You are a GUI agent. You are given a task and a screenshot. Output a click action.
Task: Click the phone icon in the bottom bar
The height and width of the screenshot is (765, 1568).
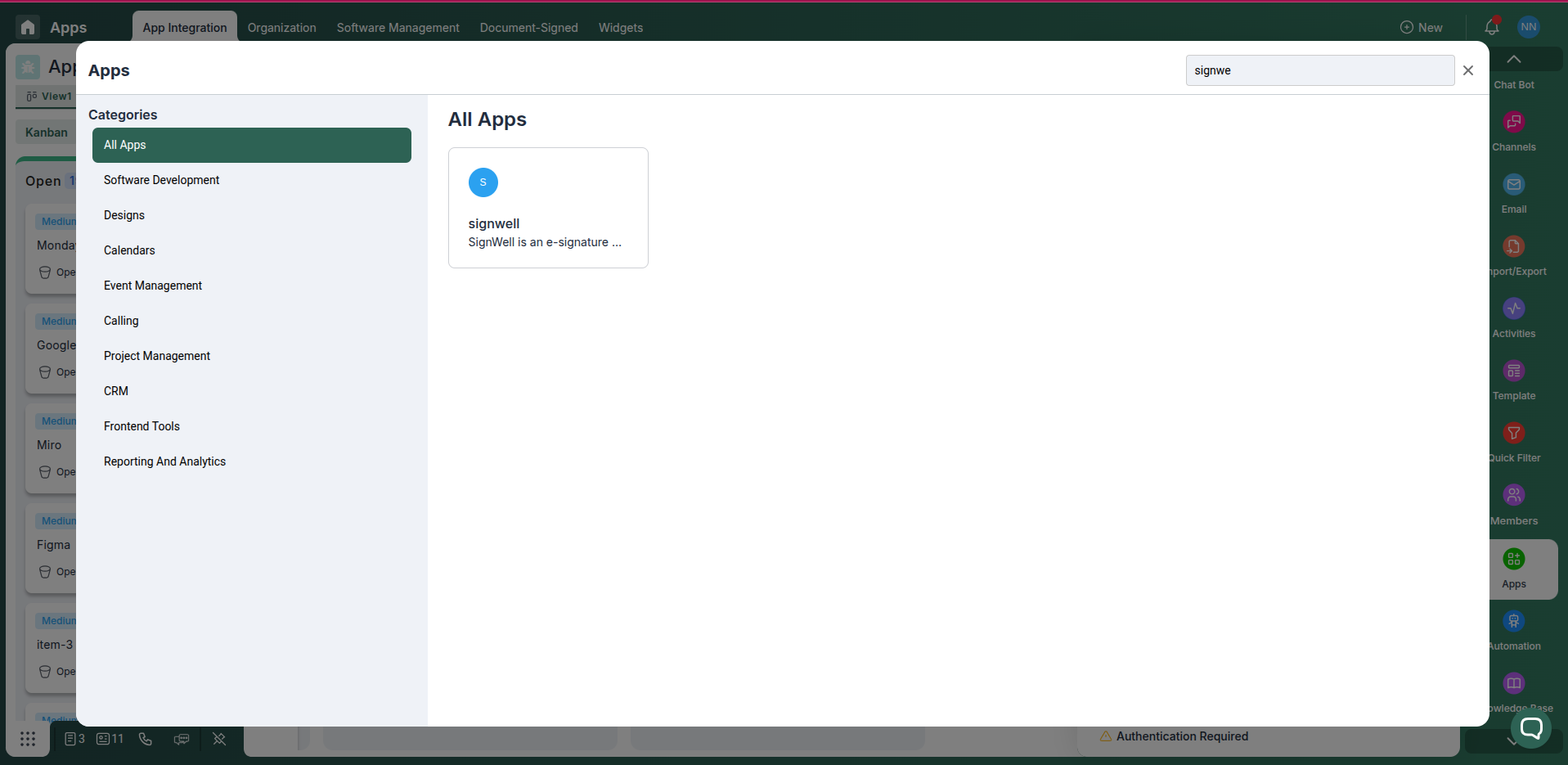pos(146,739)
